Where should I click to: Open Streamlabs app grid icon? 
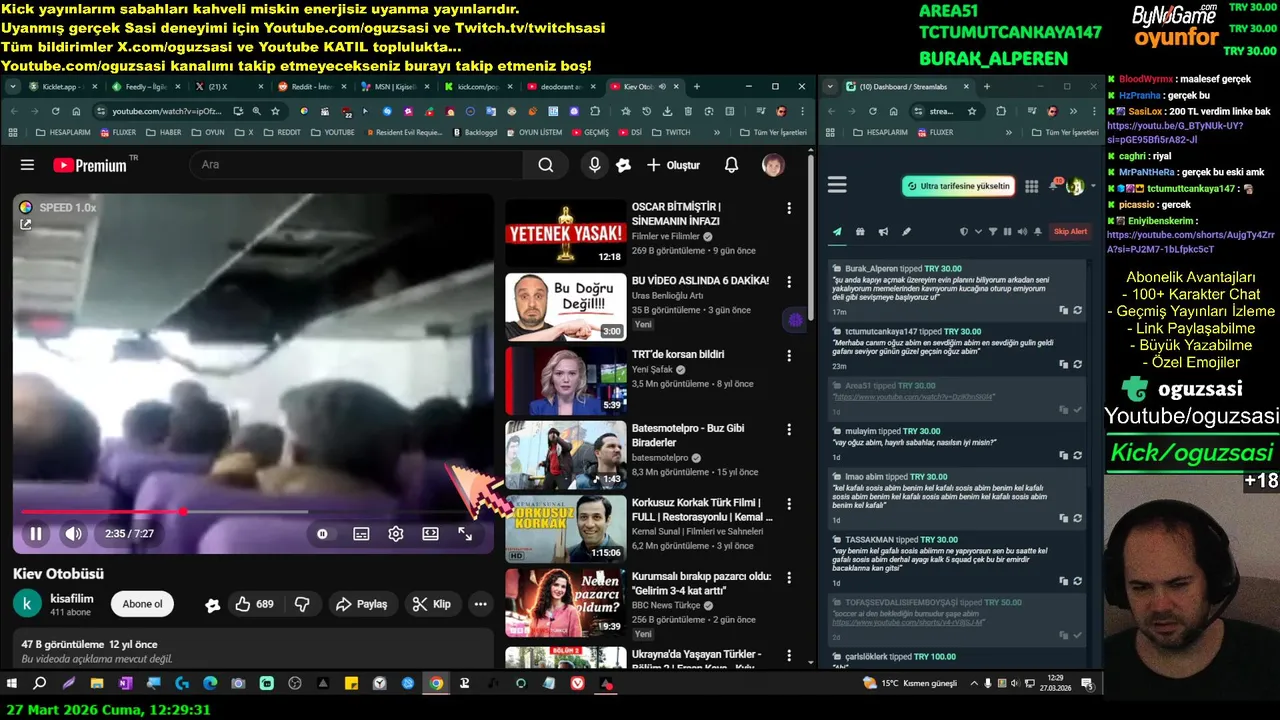1032,186
